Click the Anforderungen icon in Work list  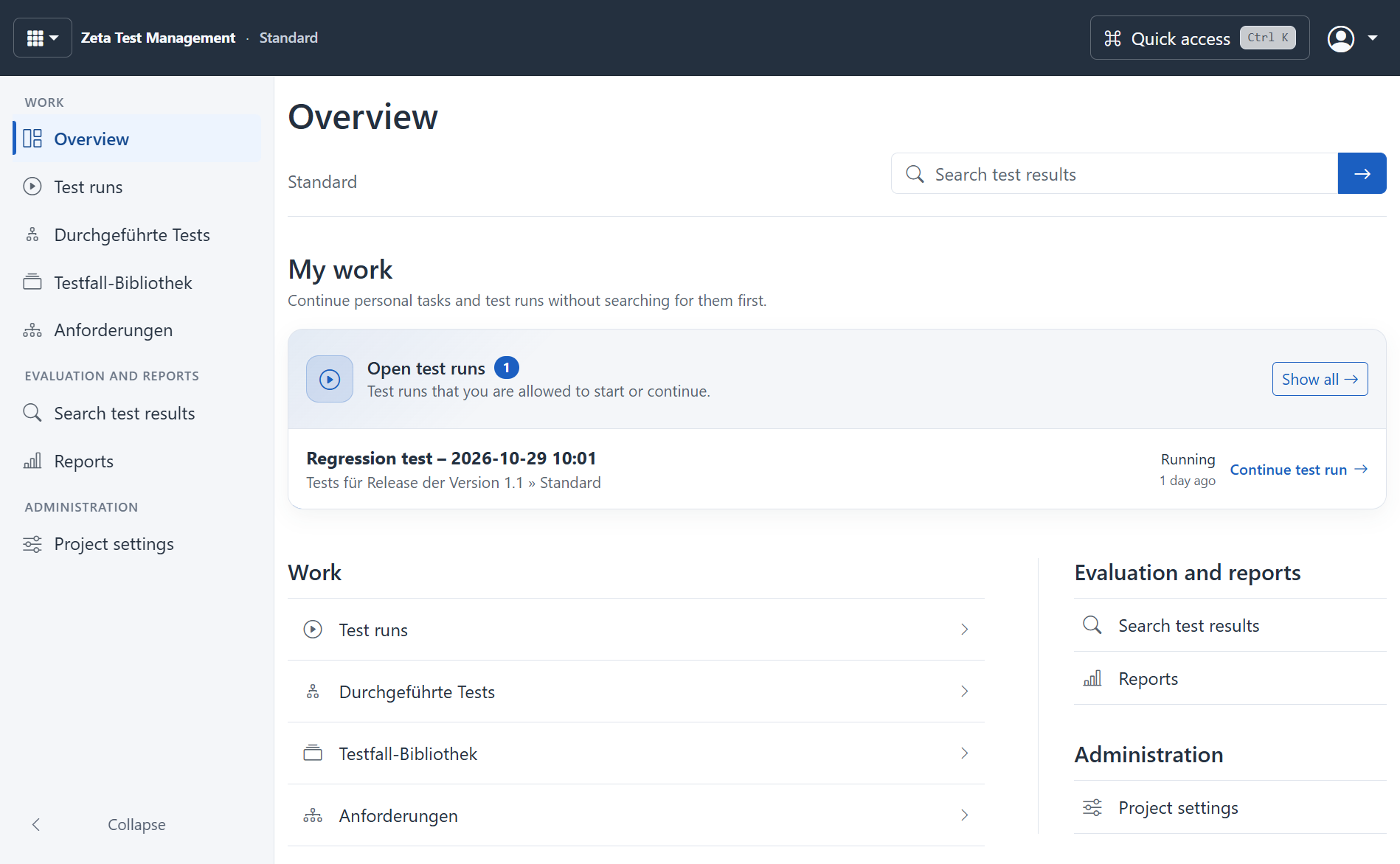coord(313,815)
